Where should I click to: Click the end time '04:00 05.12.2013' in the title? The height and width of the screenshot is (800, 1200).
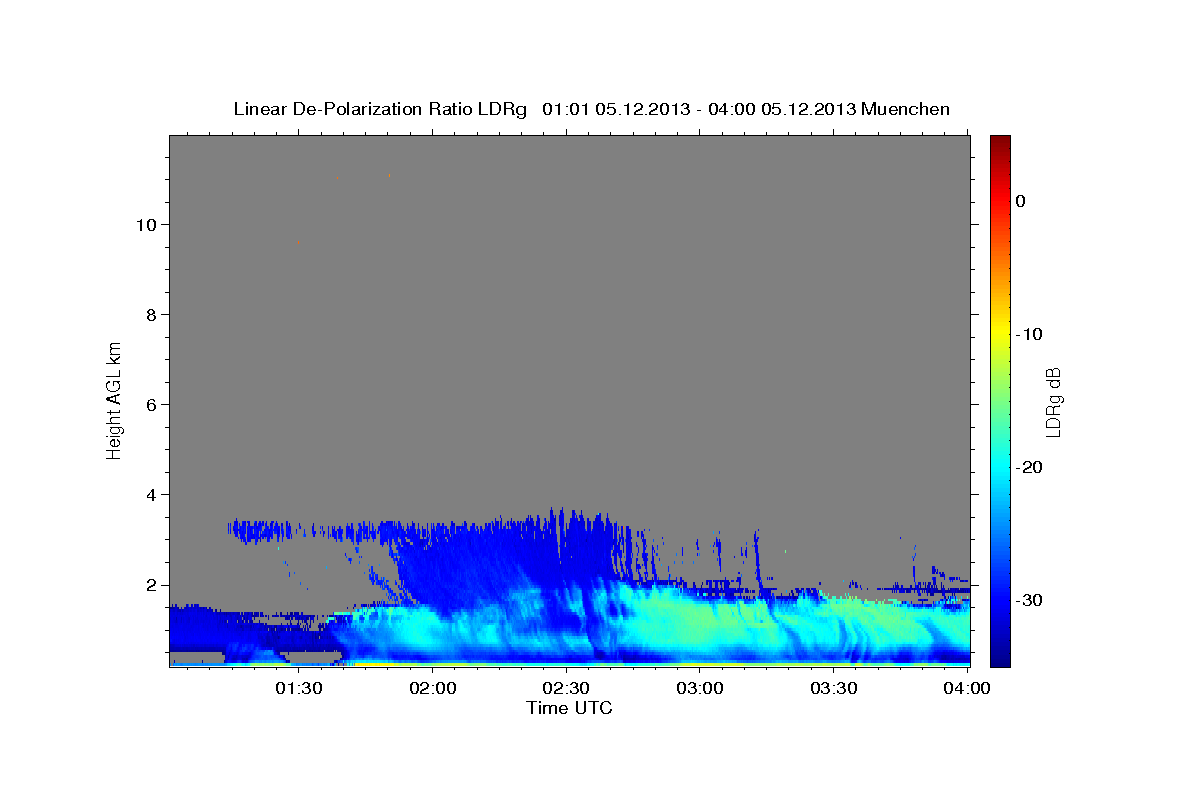[x=782, y=109]
